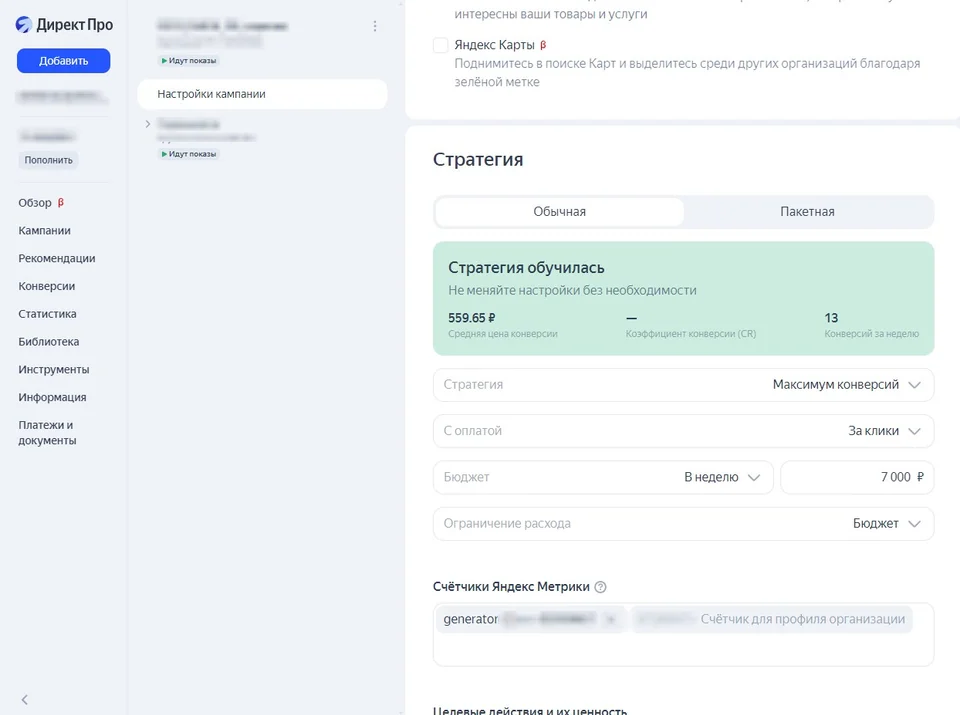This screenshot has width=960, height=715.
Task: Select Настройки кампании item
Action: click(262, 94)
